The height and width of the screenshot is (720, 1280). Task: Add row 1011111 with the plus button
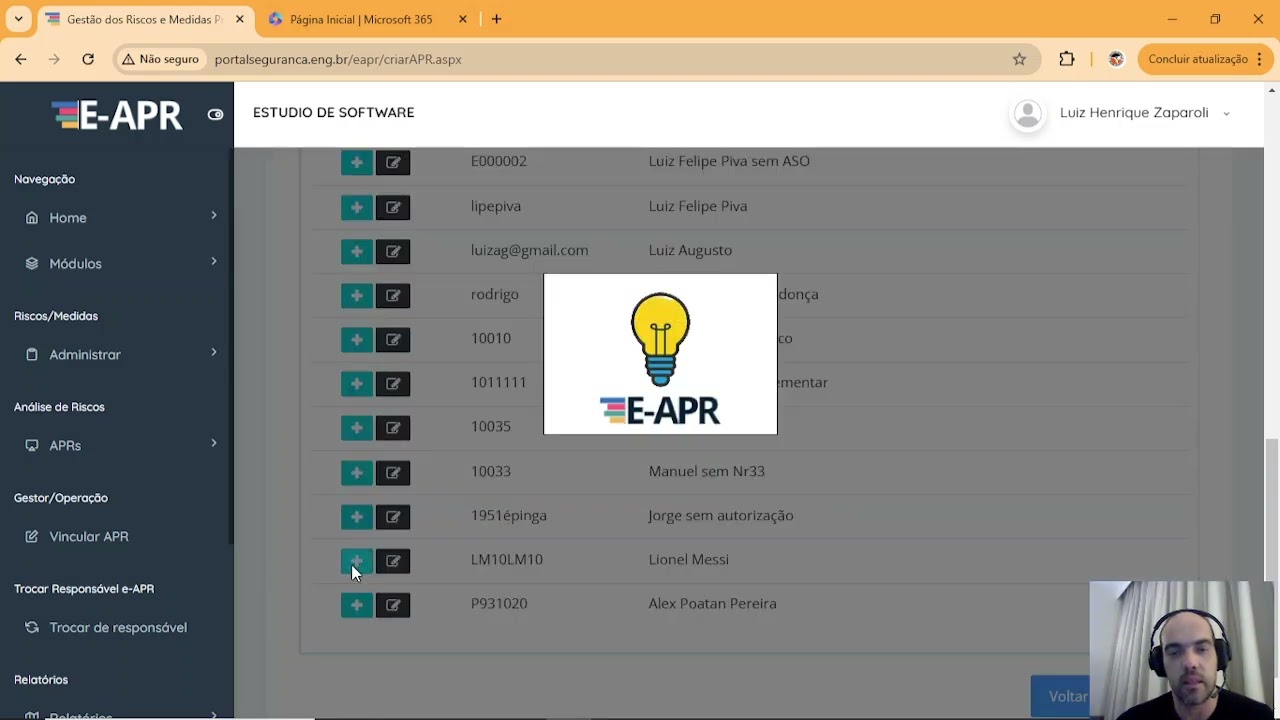pos(357,383)
